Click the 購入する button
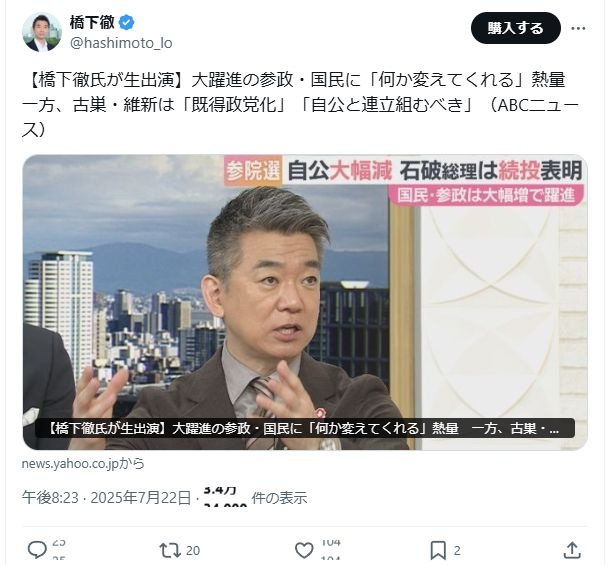 [x=515, y=28]
